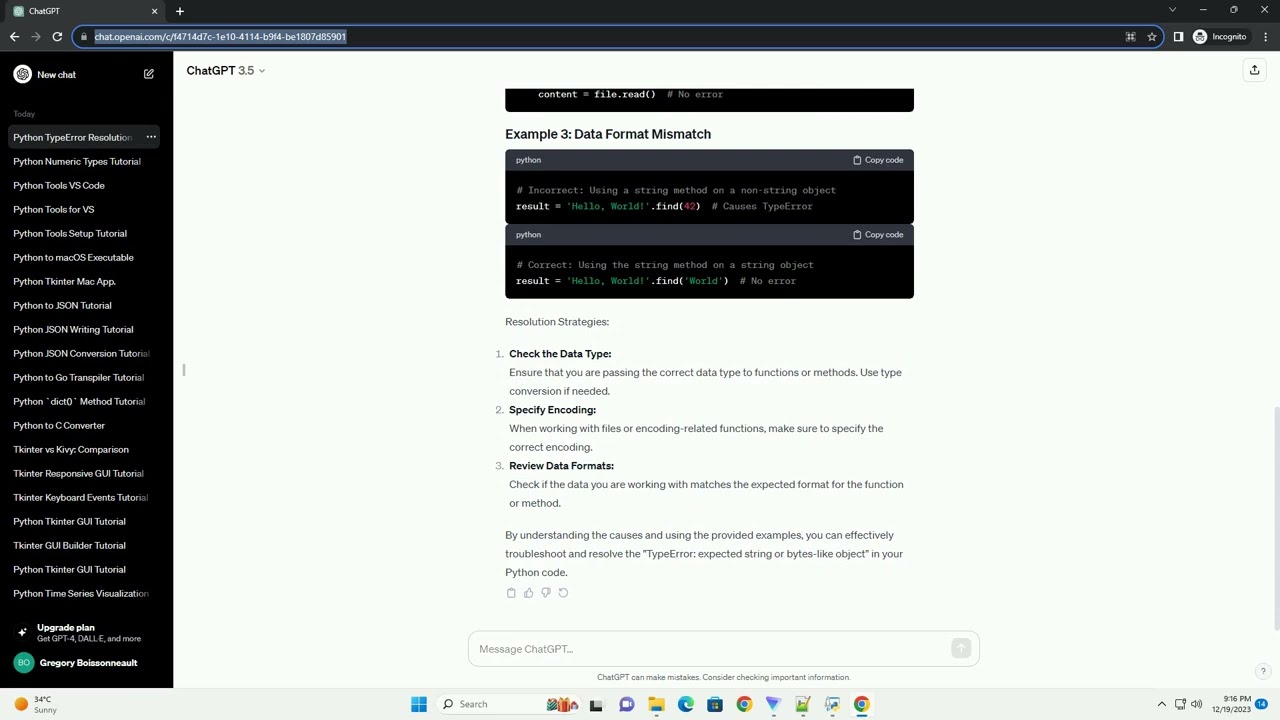Image resolution: width=1280 pixels, height=720 pixels.
Task: Open File Explorer from taskbar
Action: [656, 704]
